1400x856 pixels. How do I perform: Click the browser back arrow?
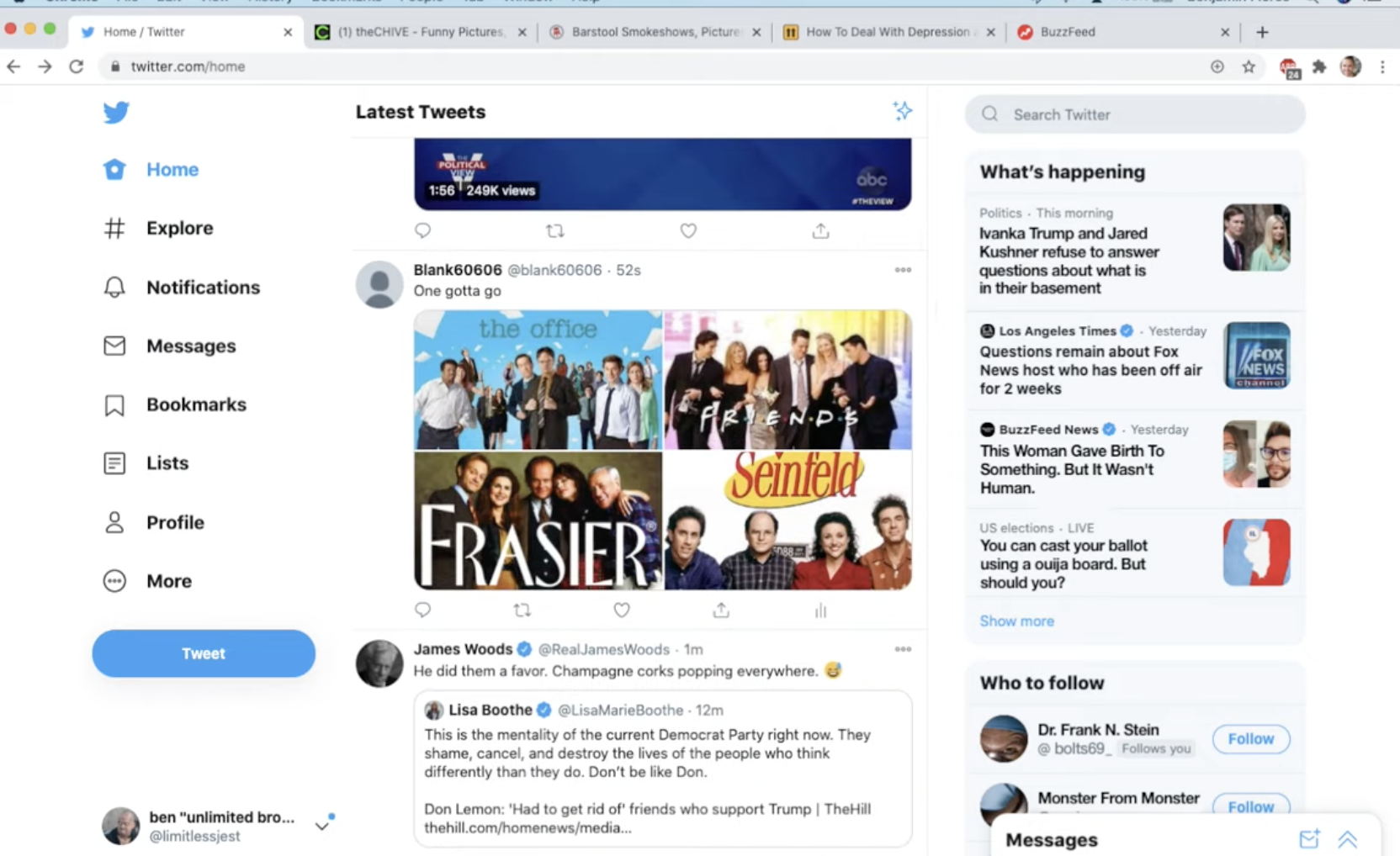pyautogui.click(x=13, y=66)
